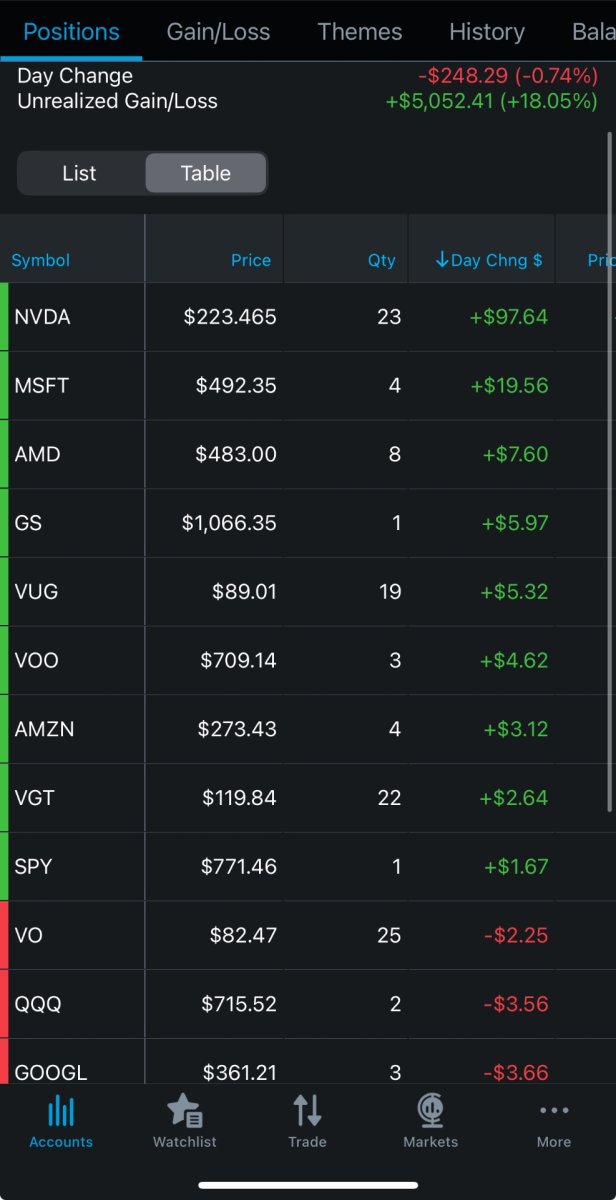Open the Watchlist star icon
Image resolution: width=616 pixels, height=1200 pixels.
coord(185,1111)
